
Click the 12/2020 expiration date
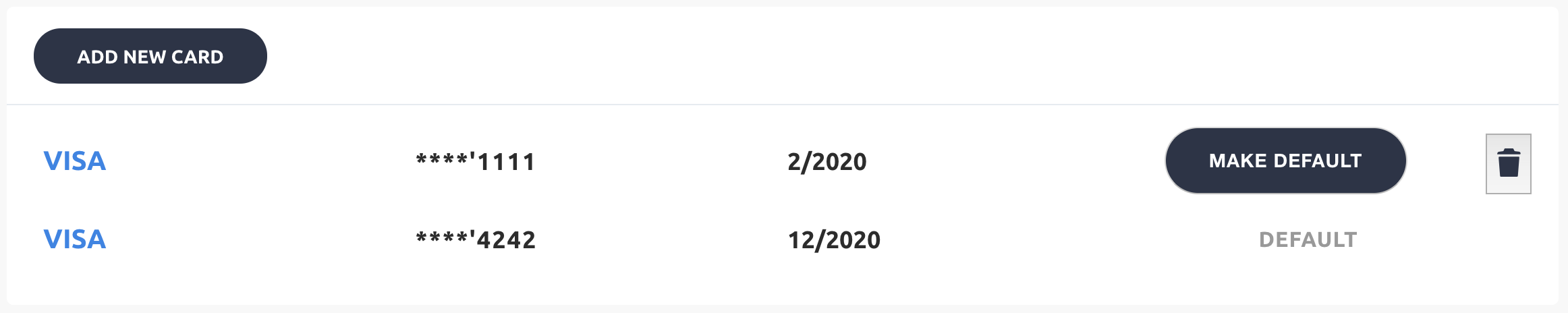[x=834, y=240]
